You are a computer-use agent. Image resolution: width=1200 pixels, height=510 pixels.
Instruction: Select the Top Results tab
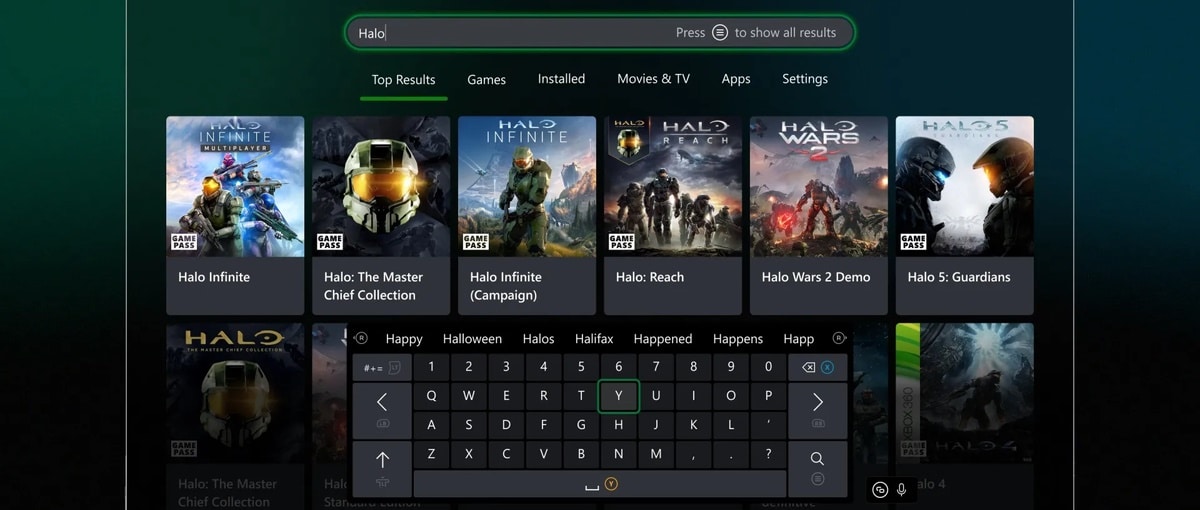click(404, 80)
